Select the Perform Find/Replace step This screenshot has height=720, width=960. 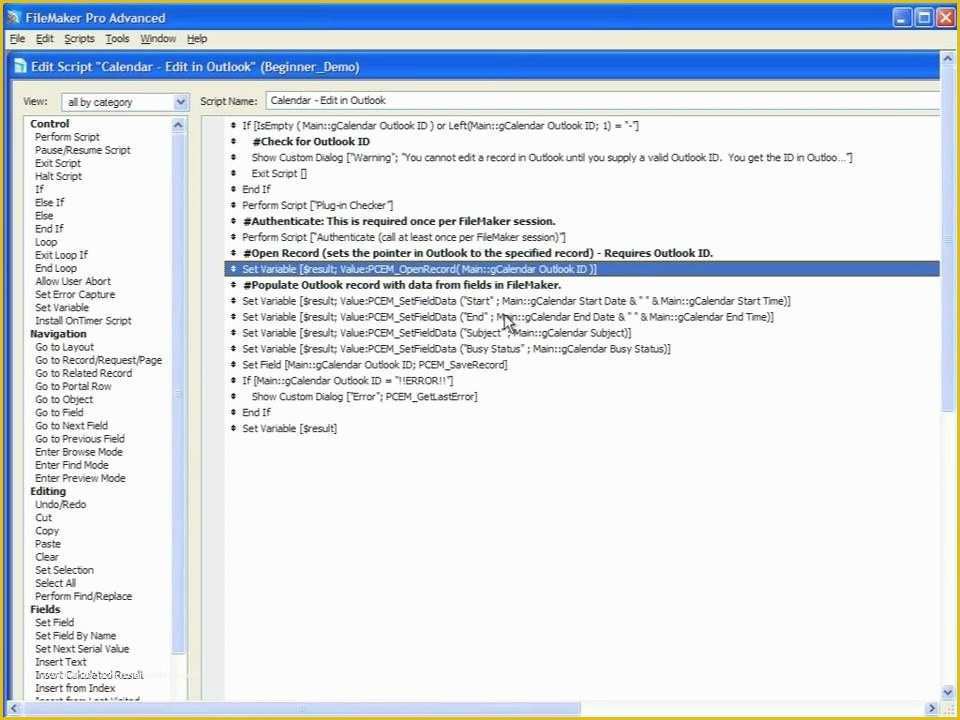pyautogui.click(x=83, y=596)
